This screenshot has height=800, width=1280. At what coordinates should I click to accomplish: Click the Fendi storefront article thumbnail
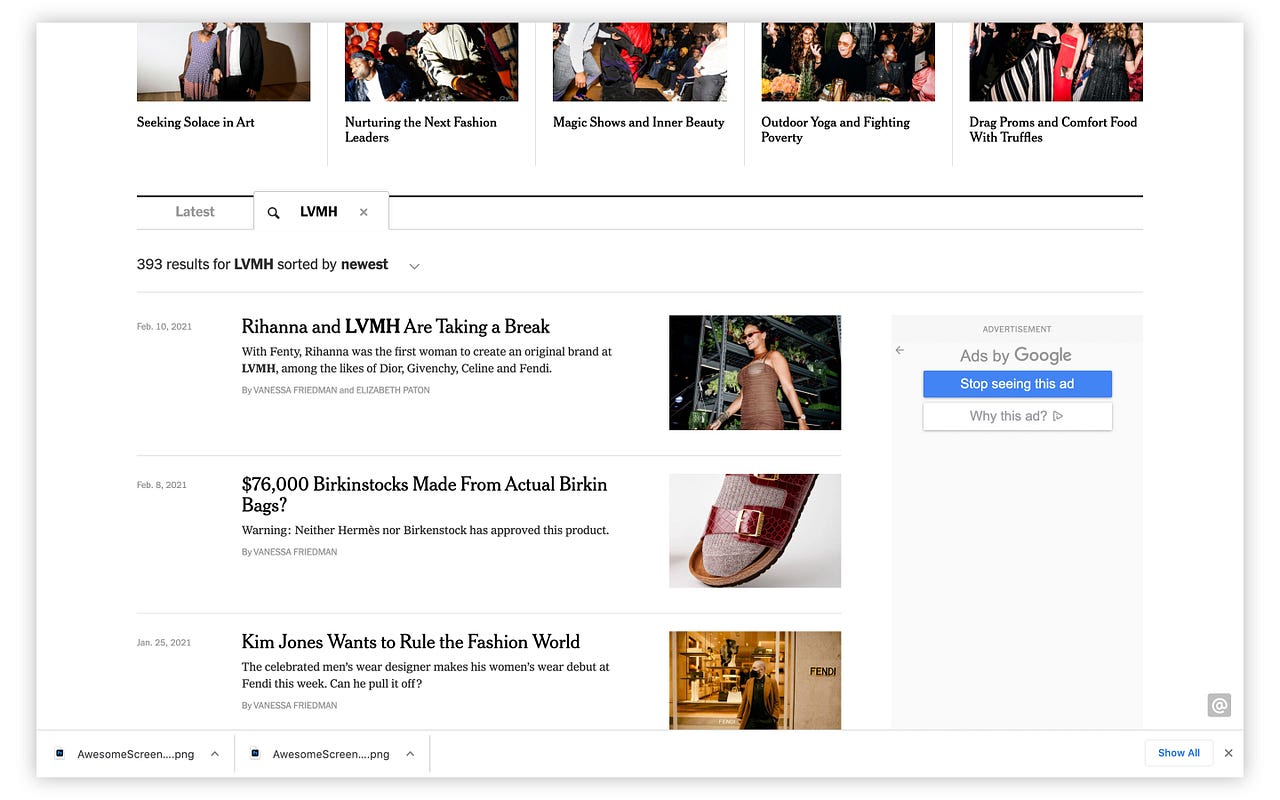click(755, 680)
